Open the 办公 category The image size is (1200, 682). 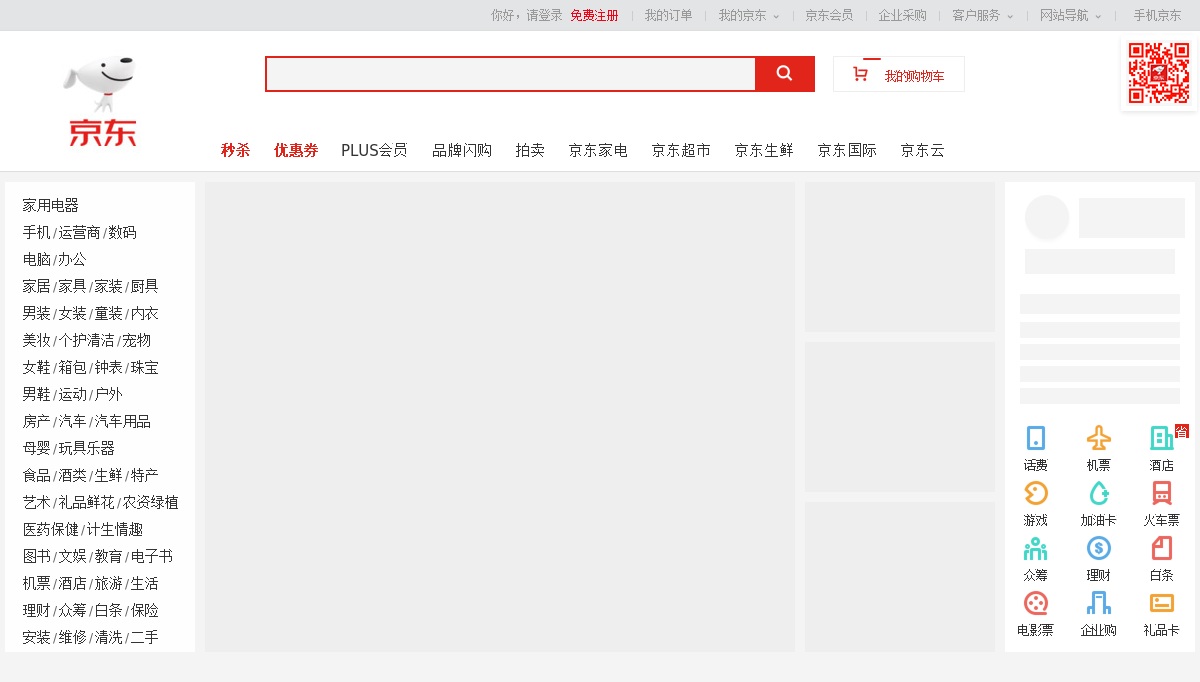(72, 259)
